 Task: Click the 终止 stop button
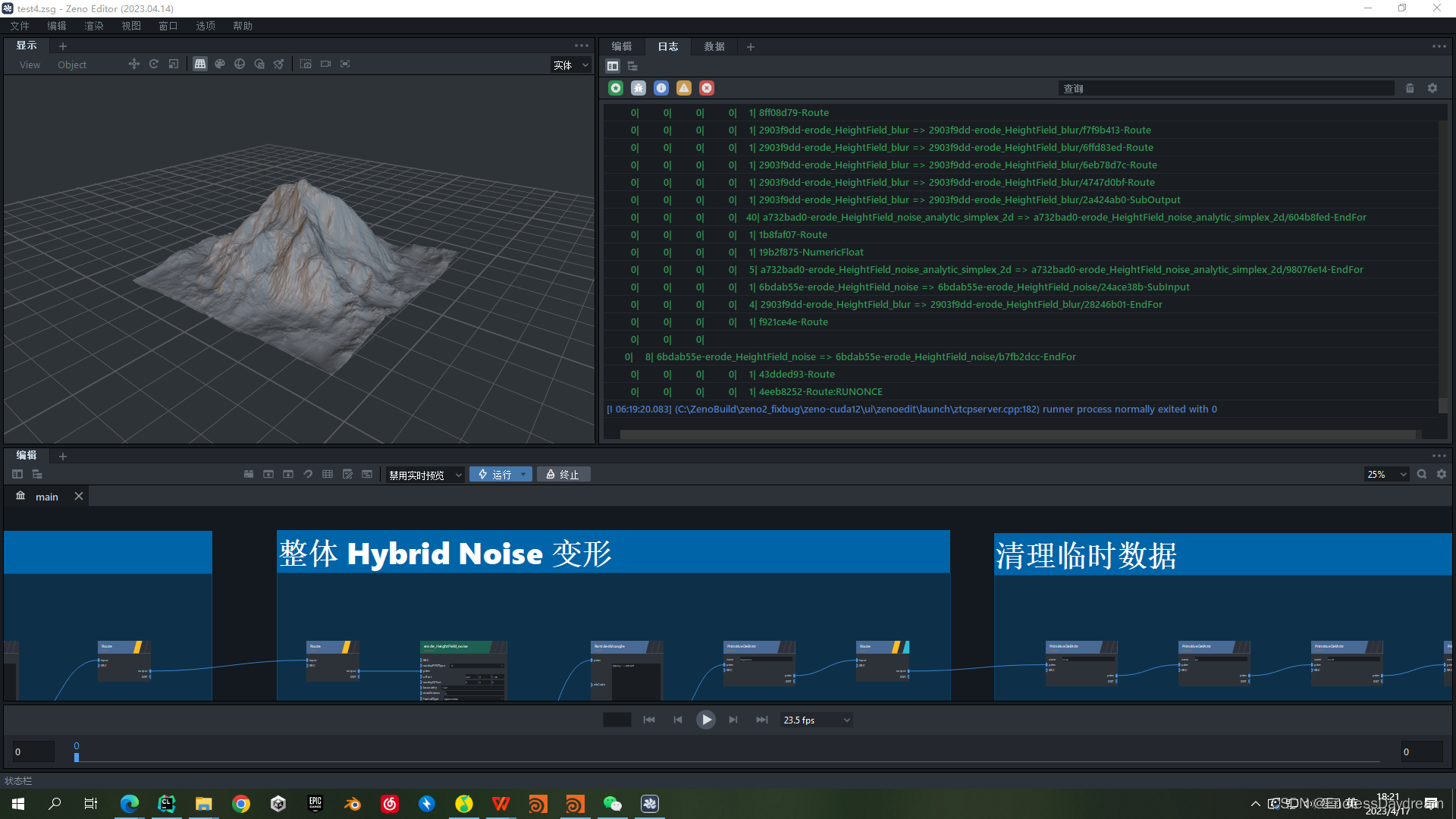coord(563,475)
